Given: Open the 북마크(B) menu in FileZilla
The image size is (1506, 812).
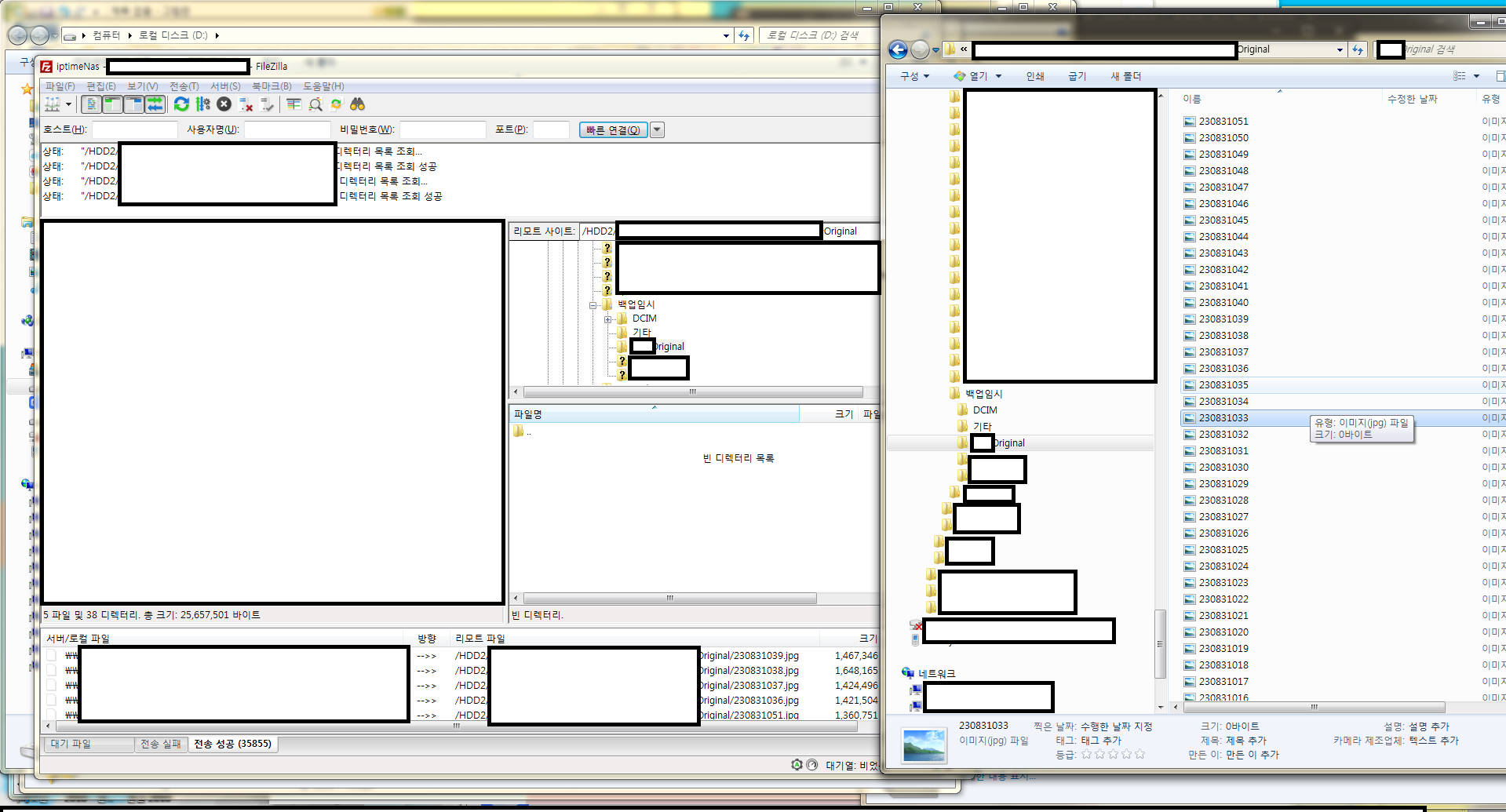Looking at the screenshot, I should point(272,86).
